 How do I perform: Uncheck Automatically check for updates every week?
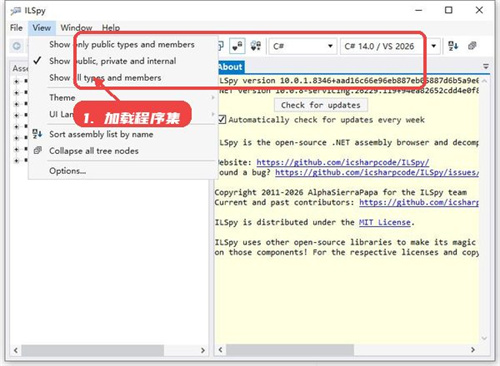click(x=222, y=119)
